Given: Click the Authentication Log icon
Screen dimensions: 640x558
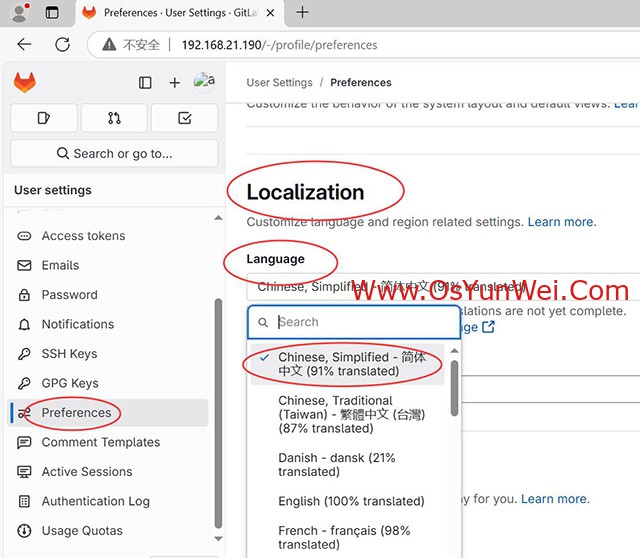Looking at the screenshot, I should click(24, 501).
